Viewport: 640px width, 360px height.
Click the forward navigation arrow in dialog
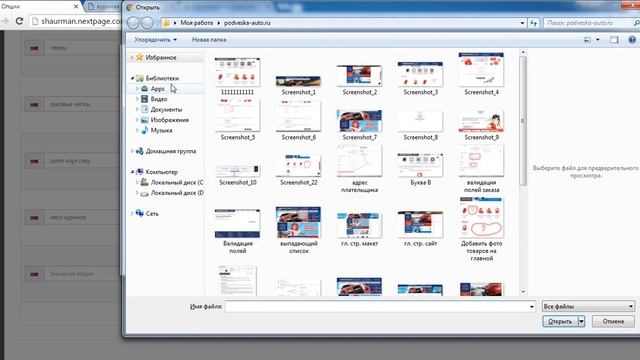pyautogui.click(x=147, y=23)
